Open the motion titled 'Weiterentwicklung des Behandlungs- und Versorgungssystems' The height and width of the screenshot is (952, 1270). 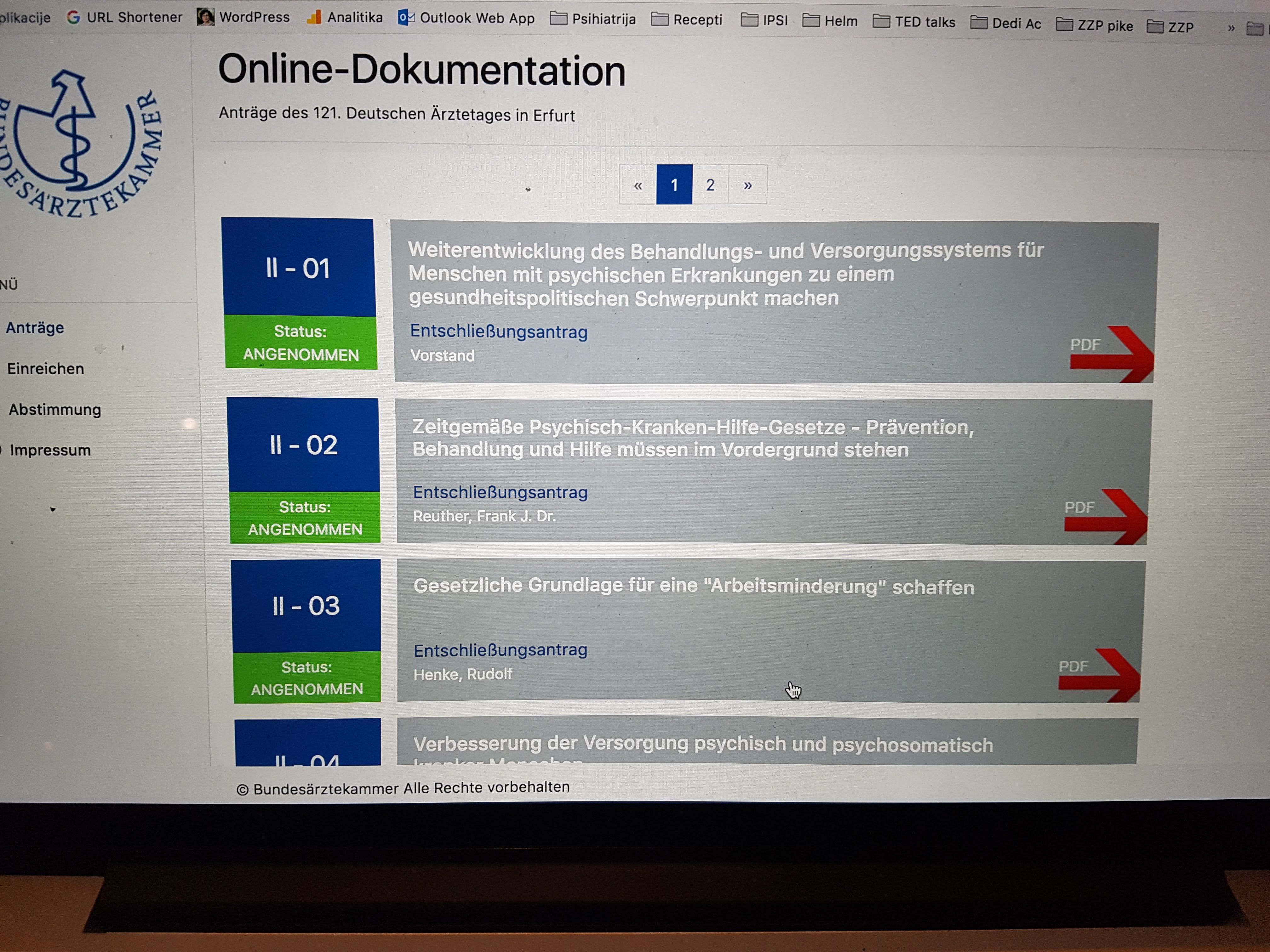[726, 274]
